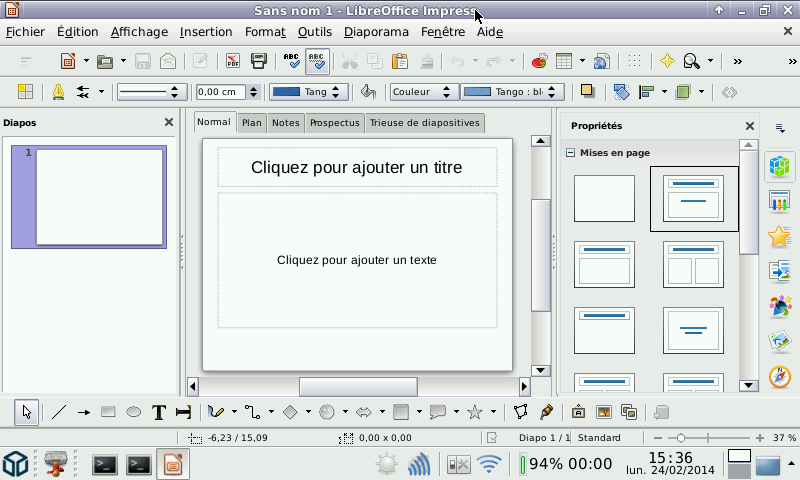Click the zoom in plus button
This screenshot has height=480, width=800.
coord(760,438)
